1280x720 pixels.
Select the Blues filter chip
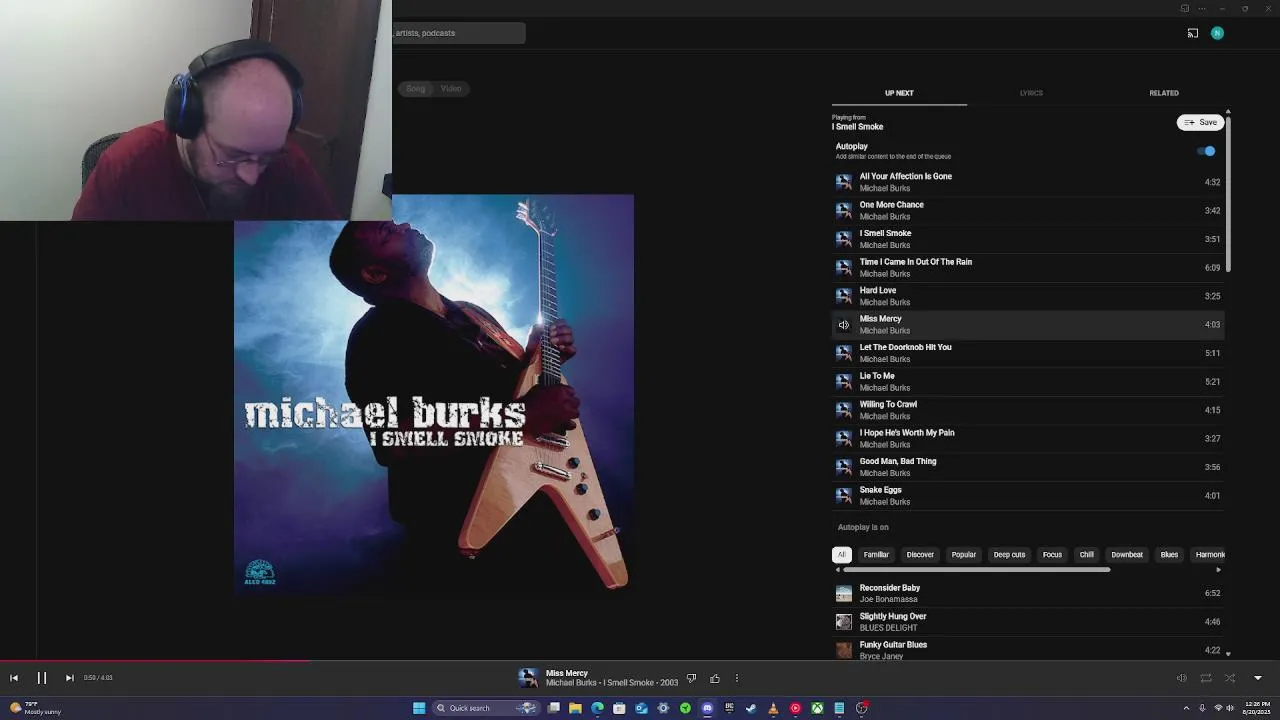tap(1169, 555)
